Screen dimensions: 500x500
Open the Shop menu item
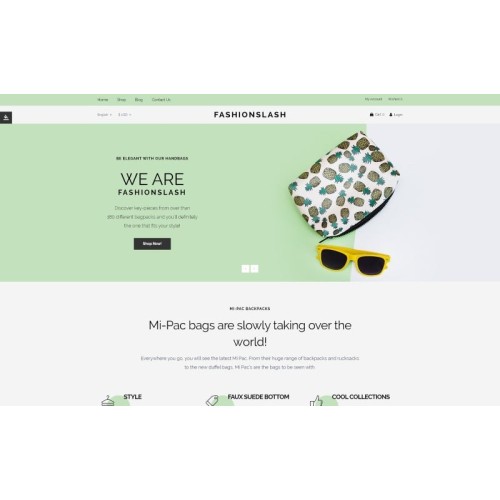122,100
